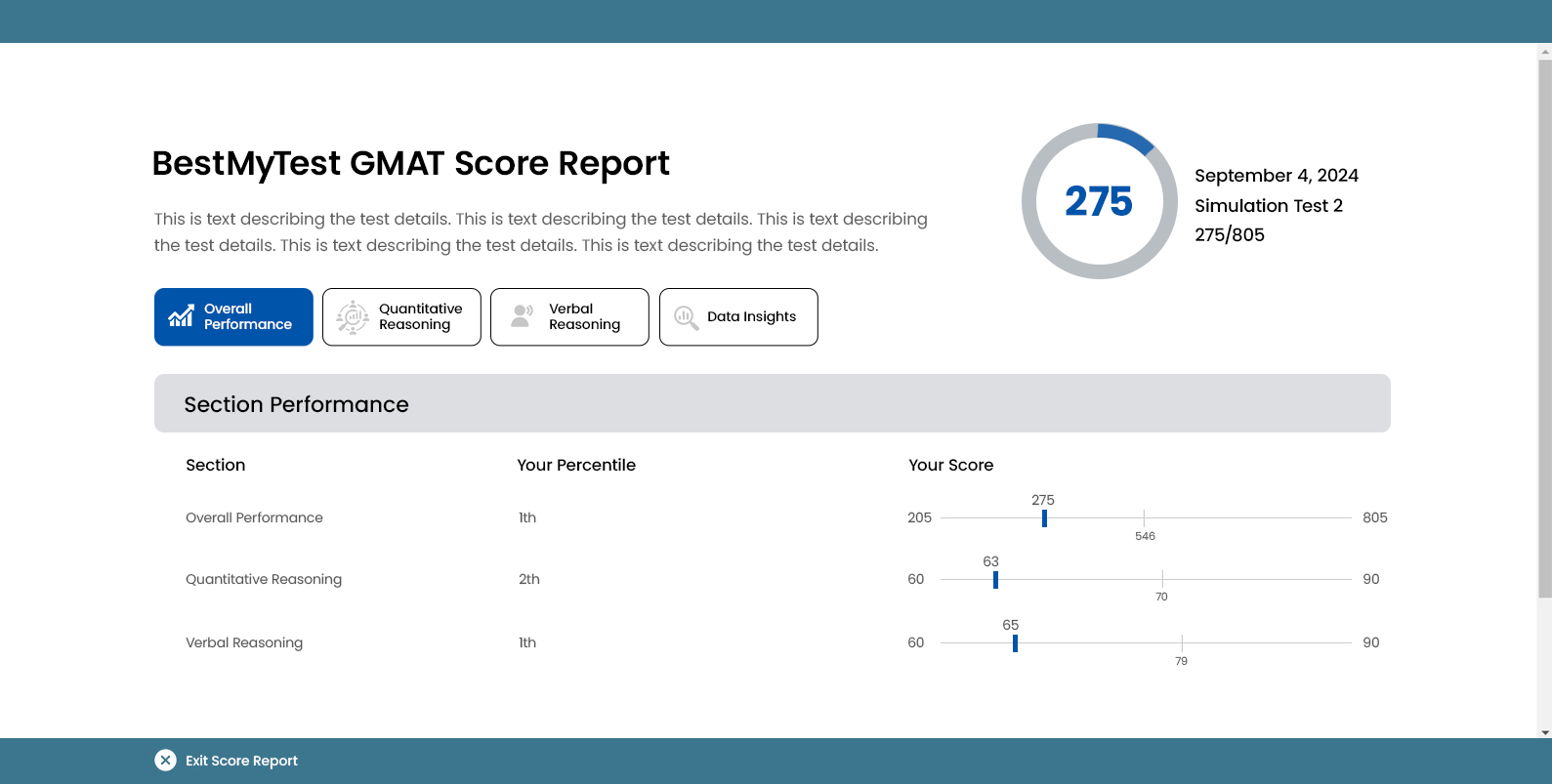The image size is (1552, 784).
Task: Click the Overall Performance chart icon
Action: 181,316
